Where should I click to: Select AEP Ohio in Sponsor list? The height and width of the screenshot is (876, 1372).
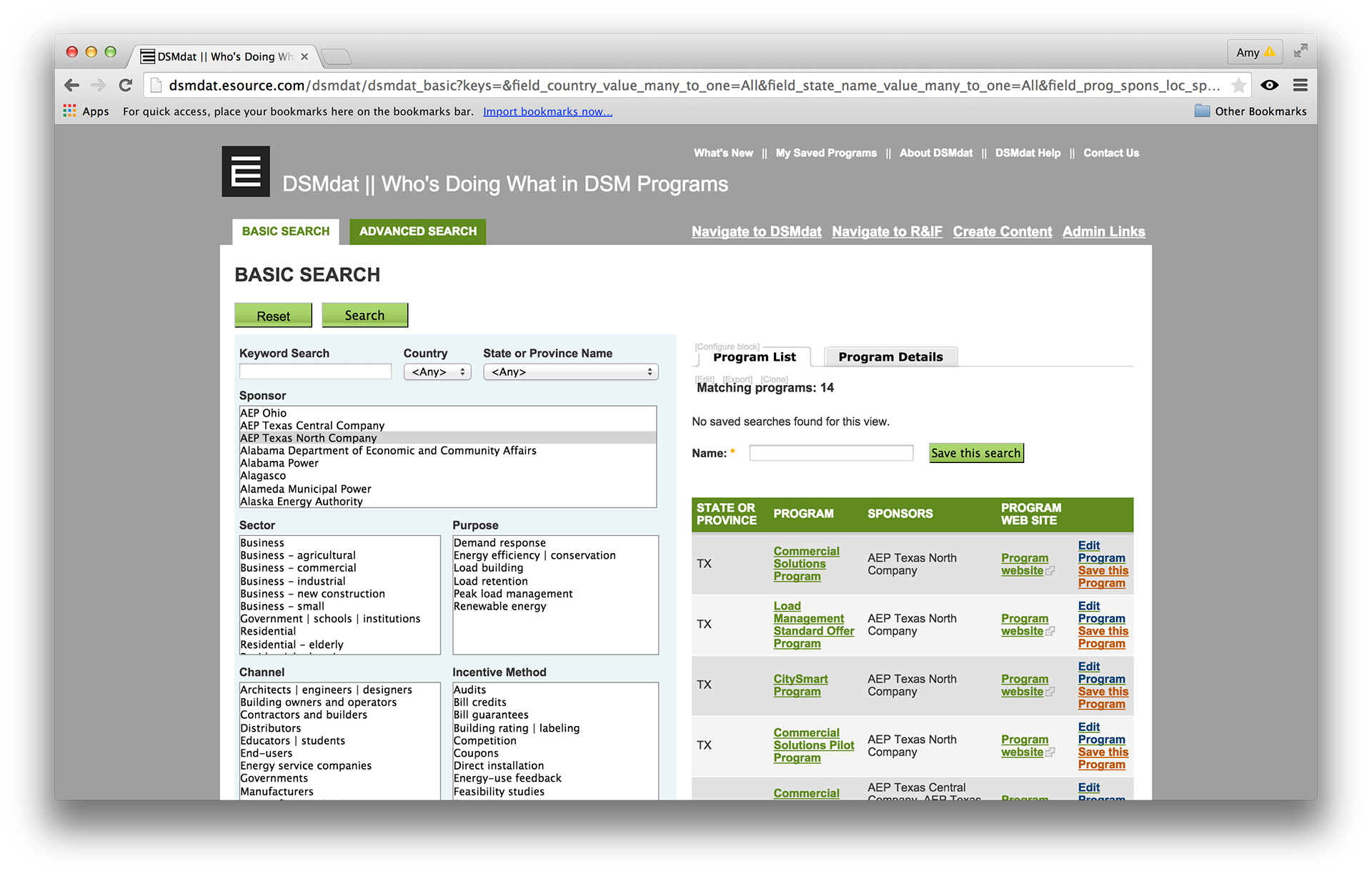[x=448, y=413]
